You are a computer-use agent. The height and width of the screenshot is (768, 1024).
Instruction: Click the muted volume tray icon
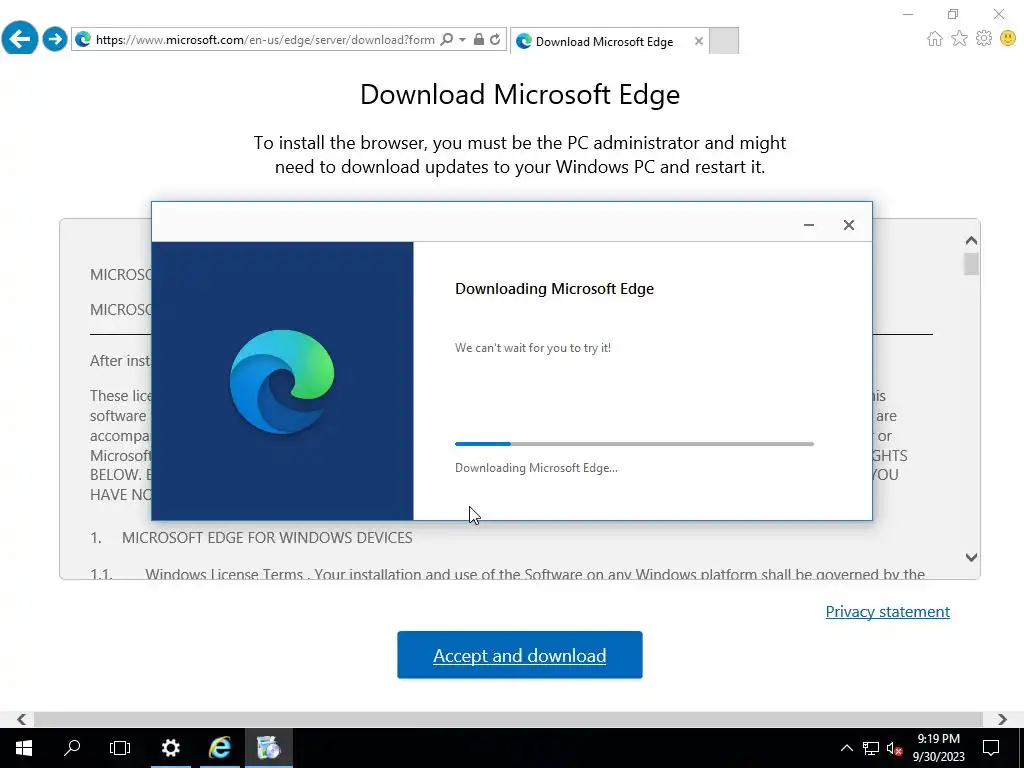tap(894, 748)
